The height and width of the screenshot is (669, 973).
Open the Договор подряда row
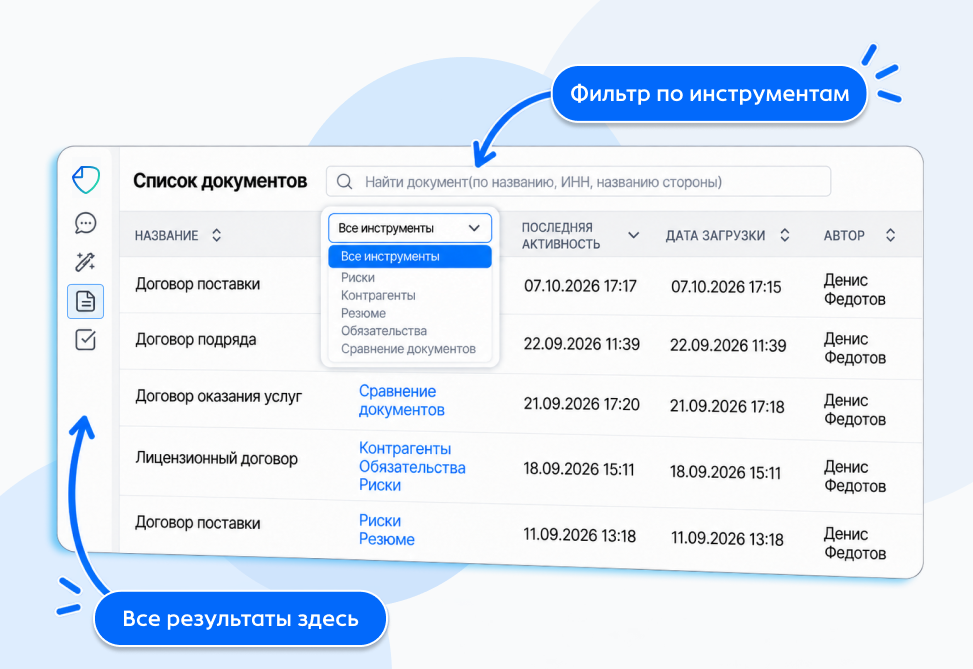[x=196, y=339]
